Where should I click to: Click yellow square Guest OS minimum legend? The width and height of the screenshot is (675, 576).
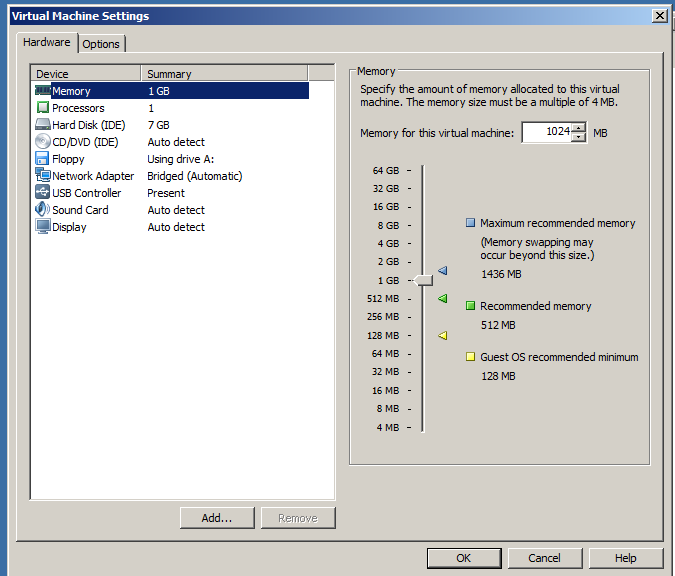coord(471,356)
